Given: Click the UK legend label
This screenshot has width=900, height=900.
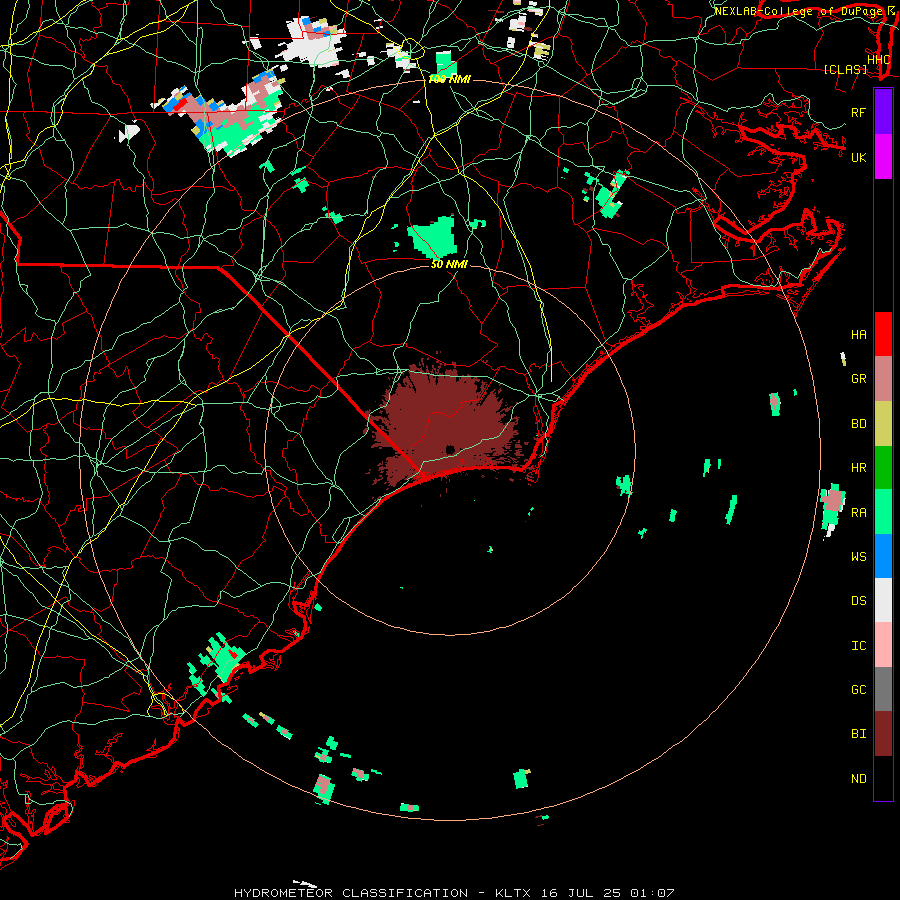Looking at the screenshot, I should point(858,157).
